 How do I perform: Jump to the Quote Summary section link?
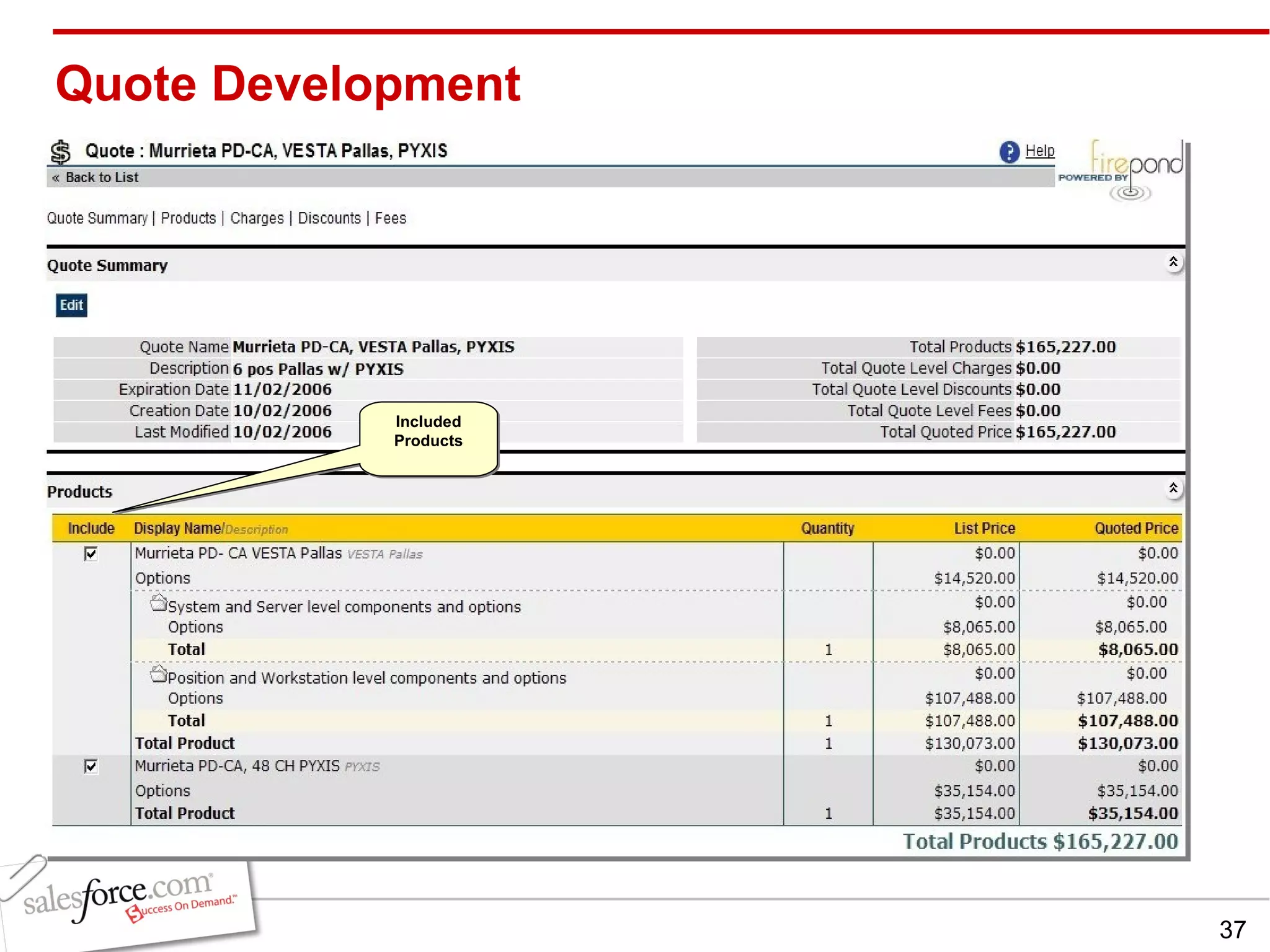(x=97, y=218)
